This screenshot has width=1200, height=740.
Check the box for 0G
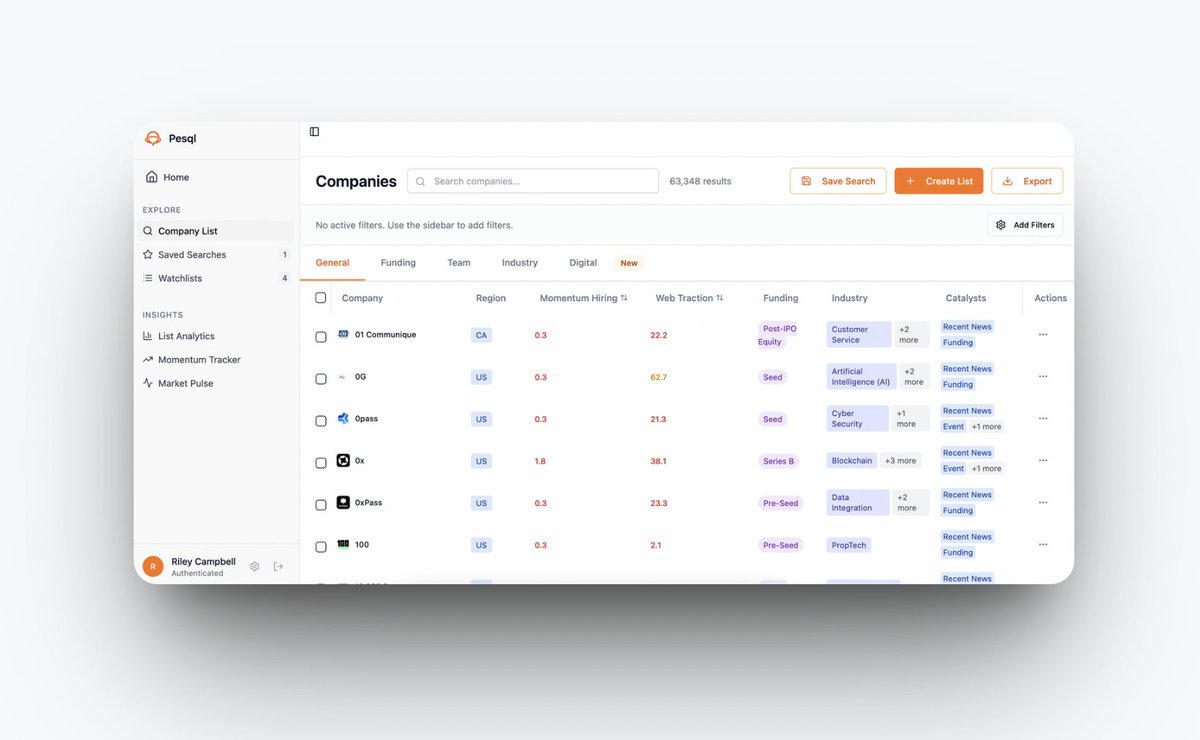point(321,379)
